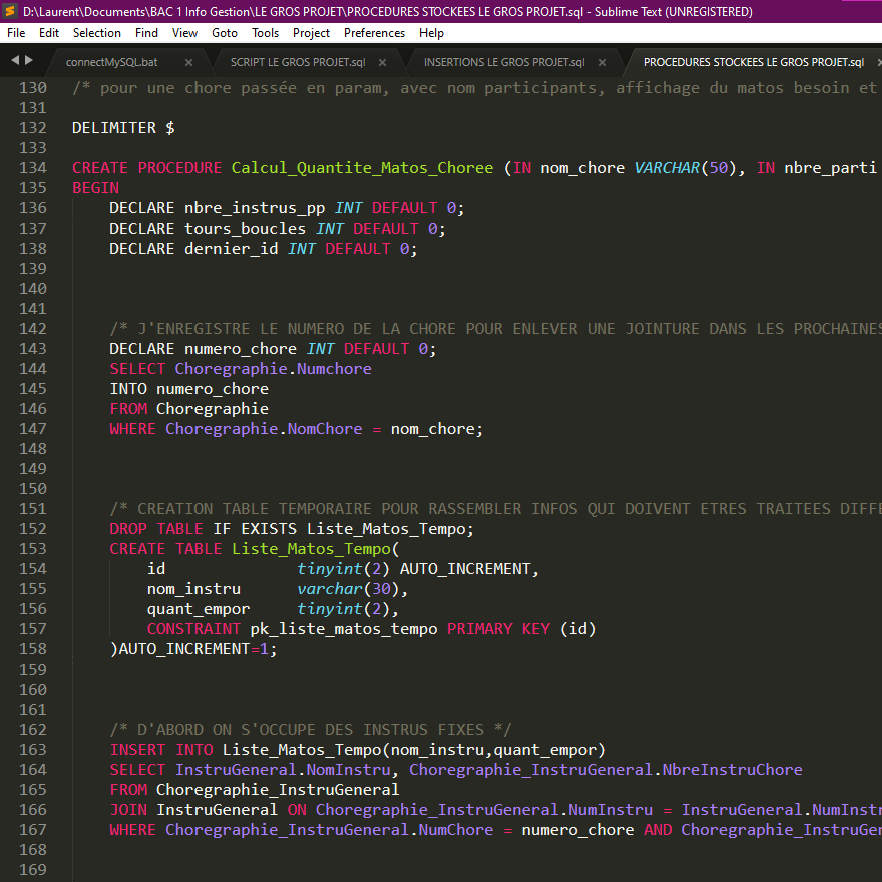Open the Edit menu
The height and width of the screenshot is (882, 882).
[49, 33]
